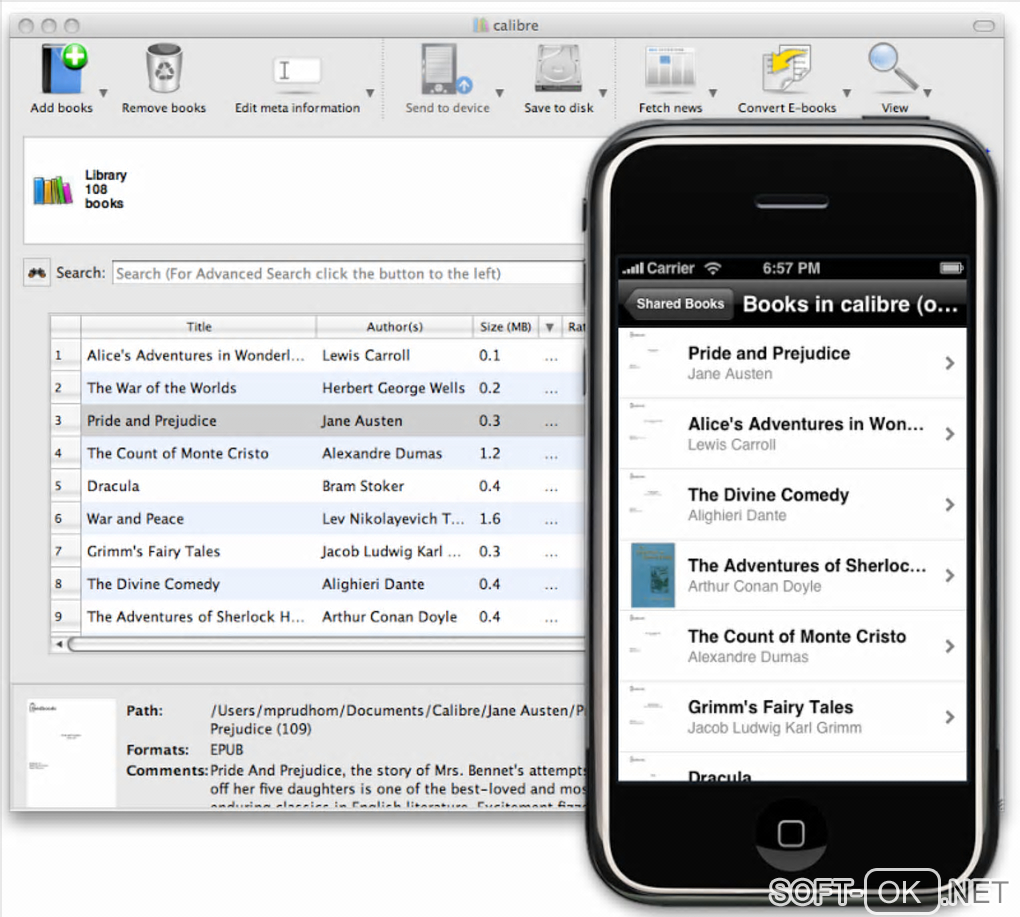Select Alice's Adventures in Wonderland row
Viewport: 1020px width, 917px height.
tap(319, 355)
